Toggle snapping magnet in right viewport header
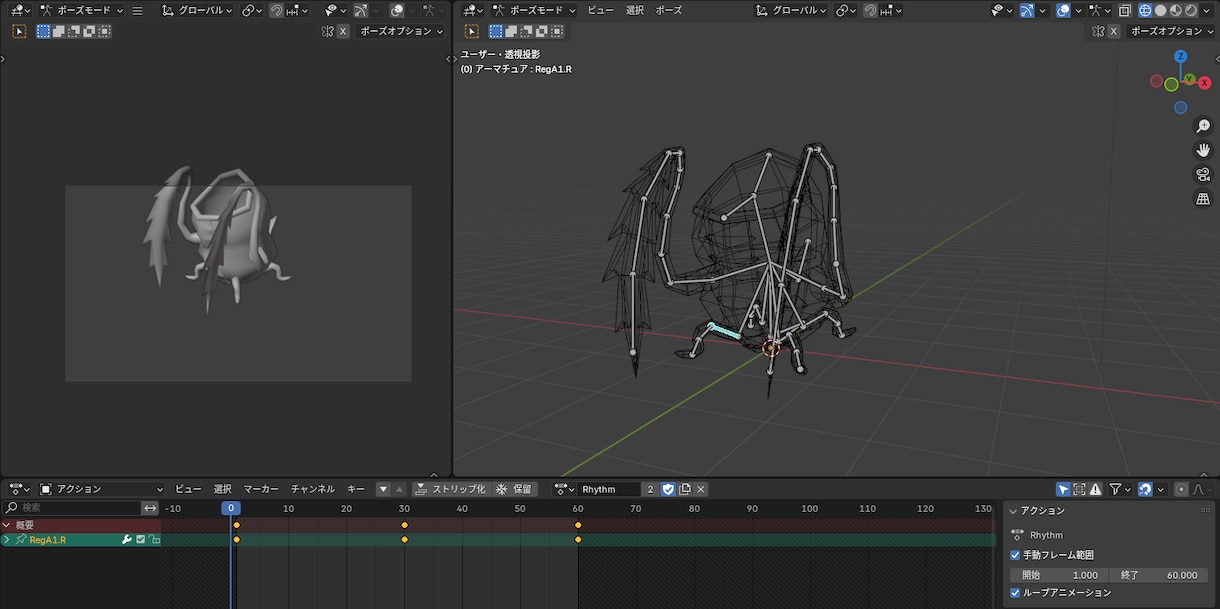 tap(870, 11)
